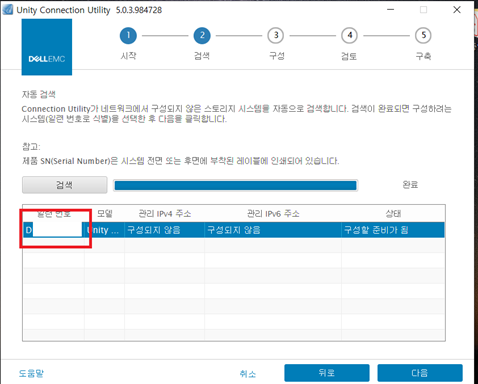Click the 검토 step label
This screenshot has height=384, width=478.
(x=349, y=56)
